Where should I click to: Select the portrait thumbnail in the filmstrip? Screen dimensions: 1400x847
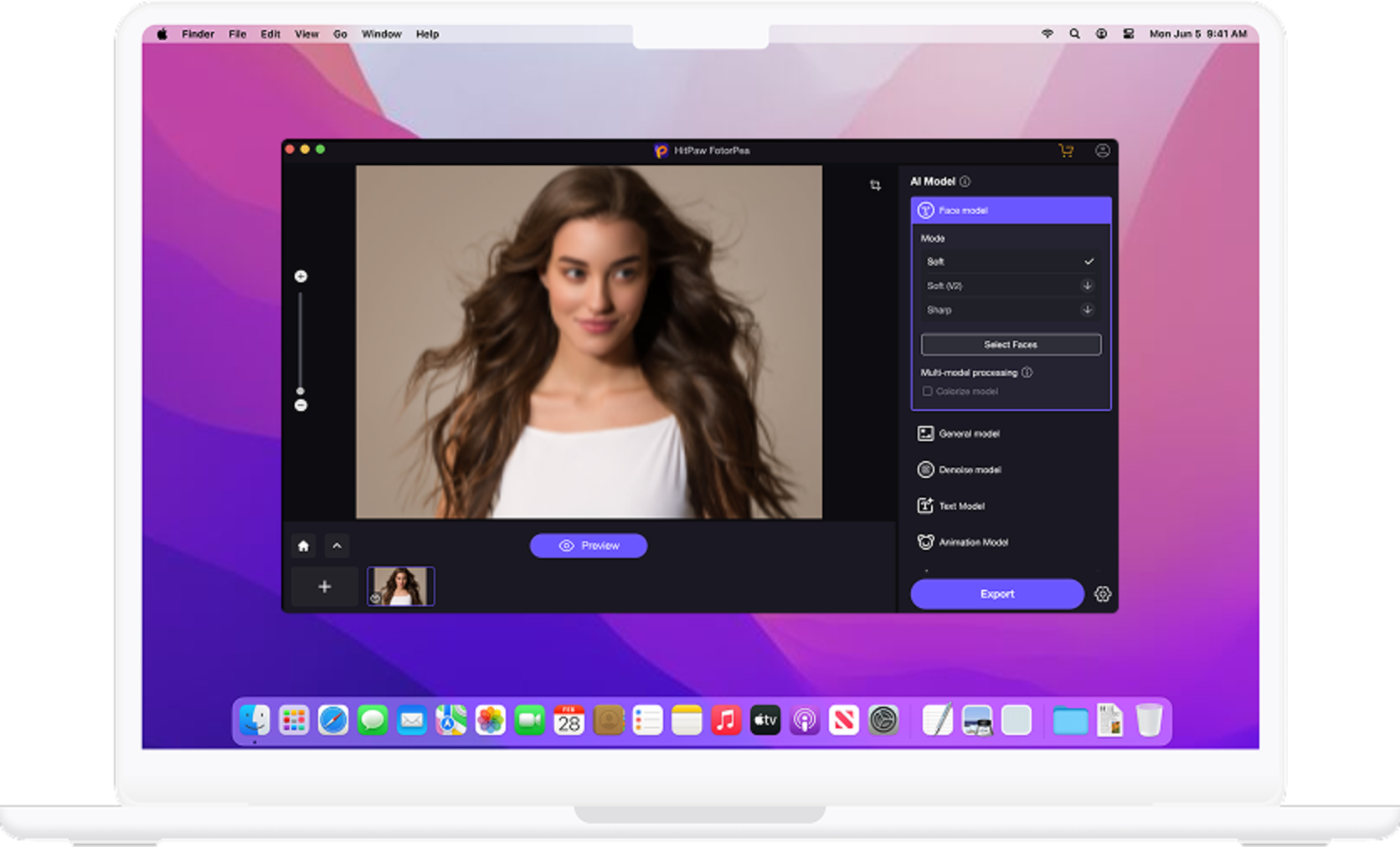pos(400,586)
